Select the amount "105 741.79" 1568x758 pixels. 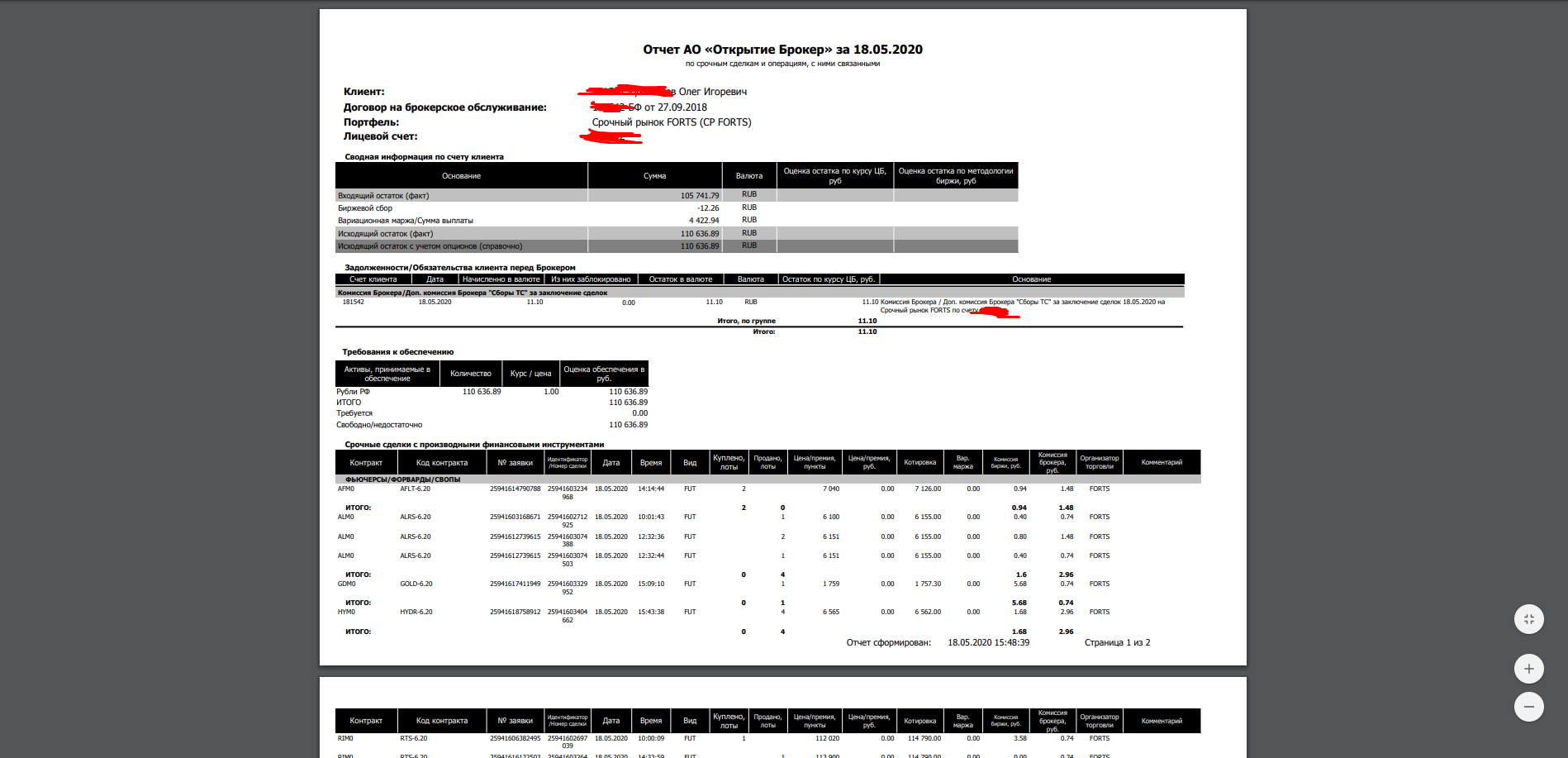[700, 196]
